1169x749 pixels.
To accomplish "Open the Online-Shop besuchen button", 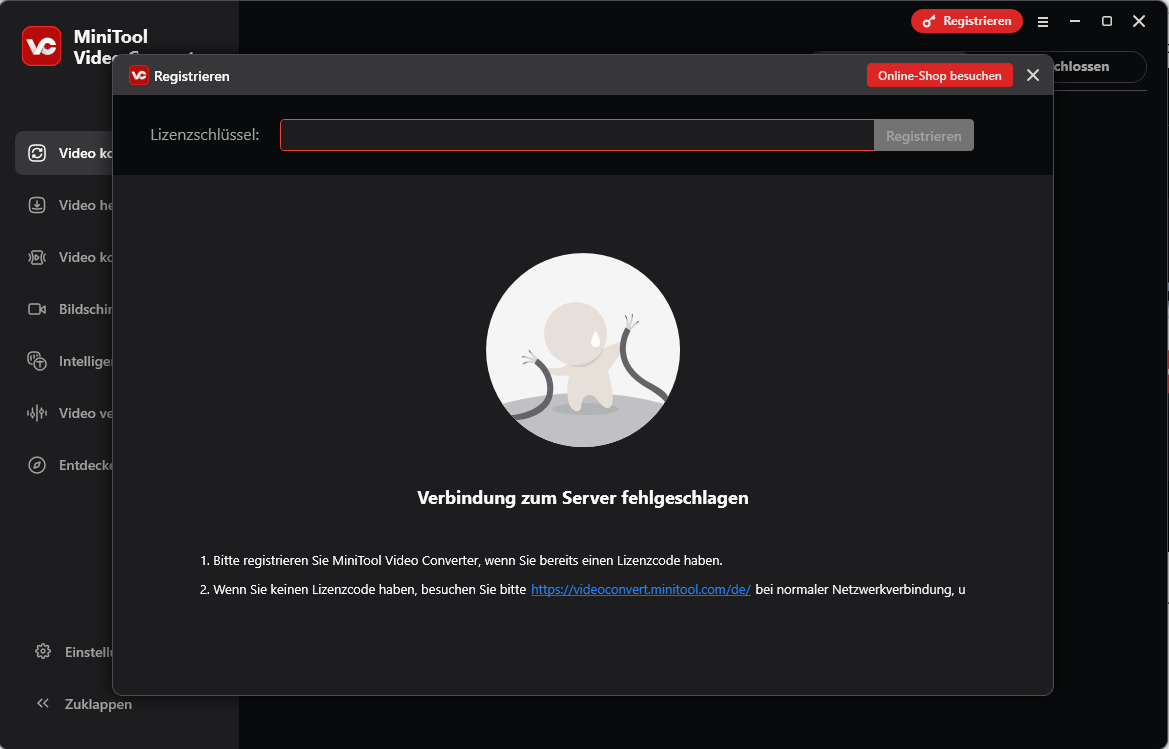I will tap(939, 75).
